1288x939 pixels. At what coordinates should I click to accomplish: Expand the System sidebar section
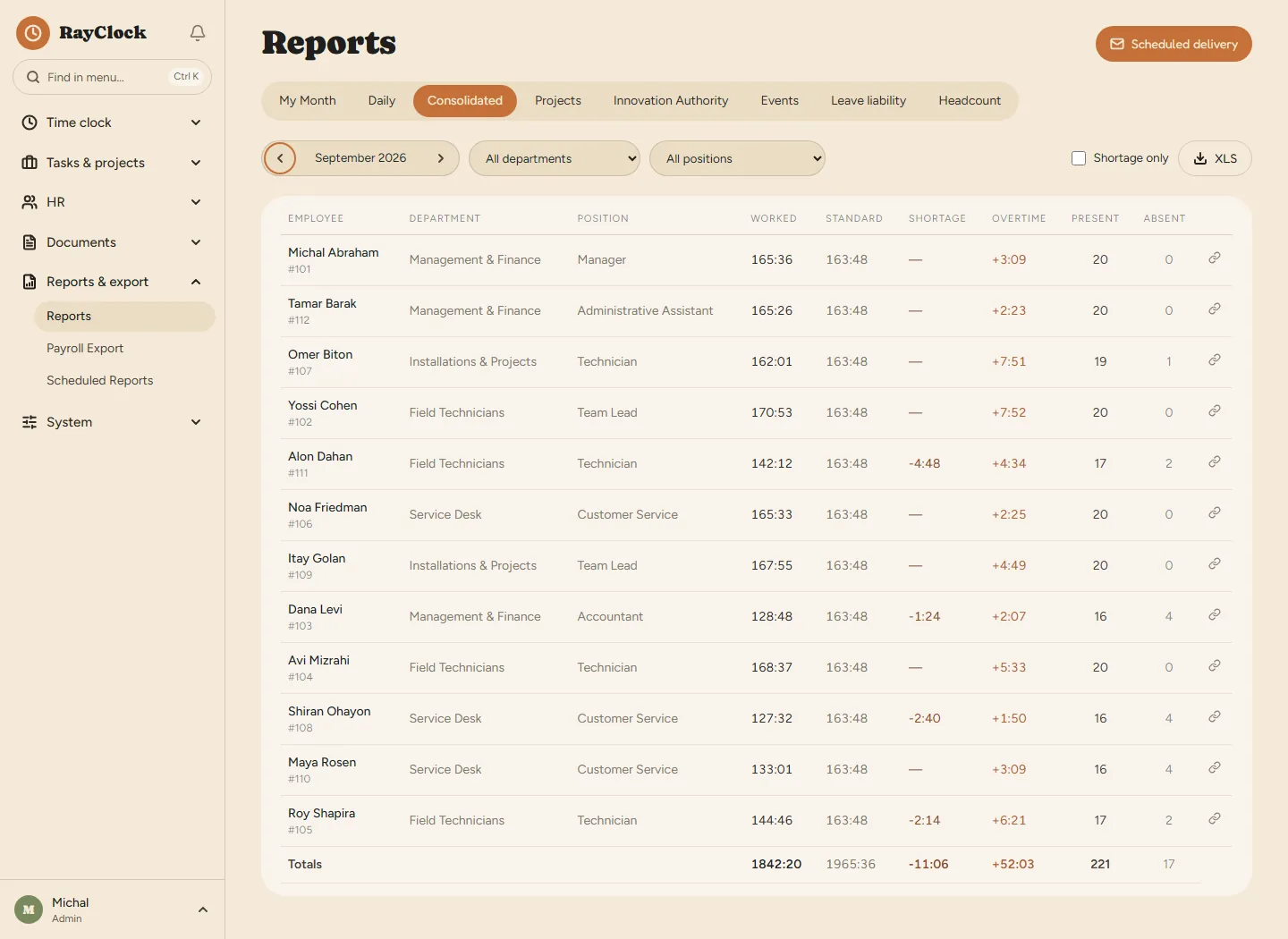(112, 422)
